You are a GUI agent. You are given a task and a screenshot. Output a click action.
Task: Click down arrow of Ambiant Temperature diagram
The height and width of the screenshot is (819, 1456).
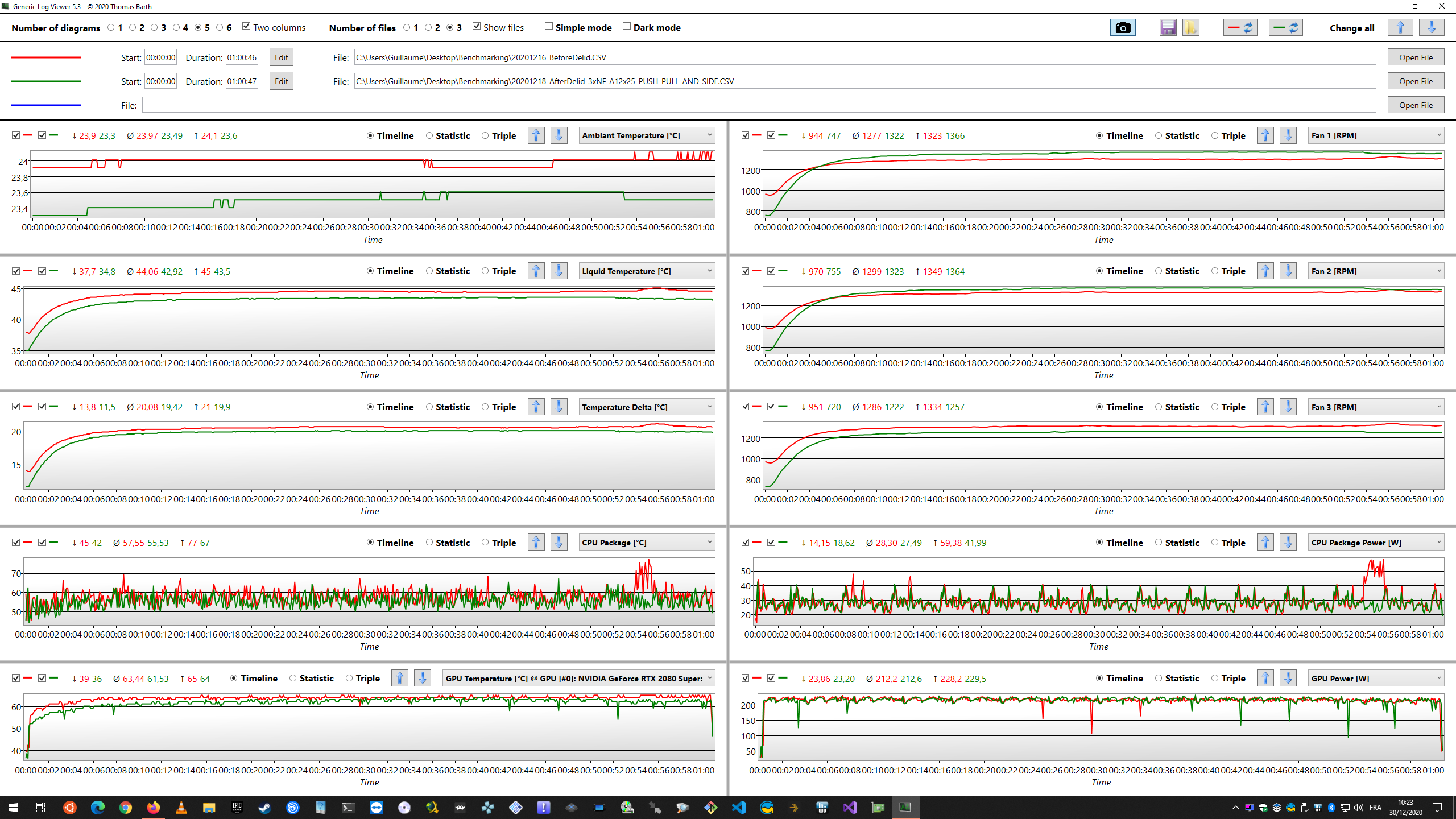559,135
